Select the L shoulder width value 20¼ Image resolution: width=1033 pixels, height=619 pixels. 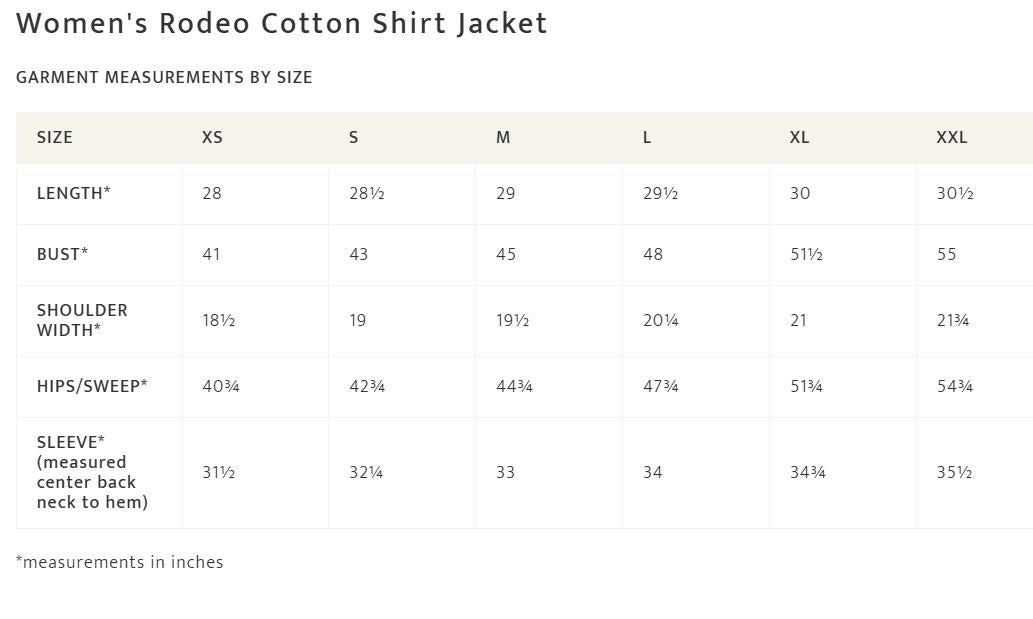661,320
